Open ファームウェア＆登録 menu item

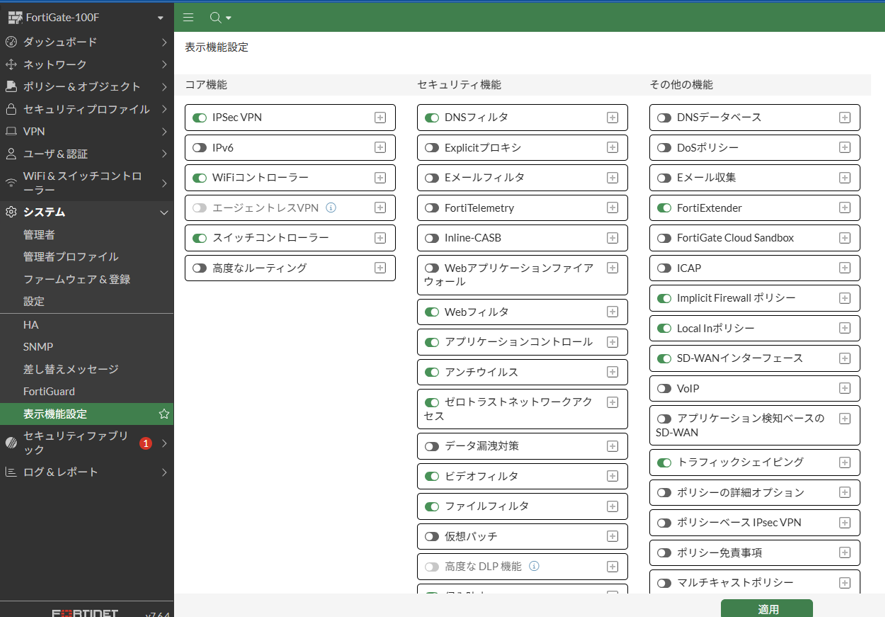coord(76,279)
